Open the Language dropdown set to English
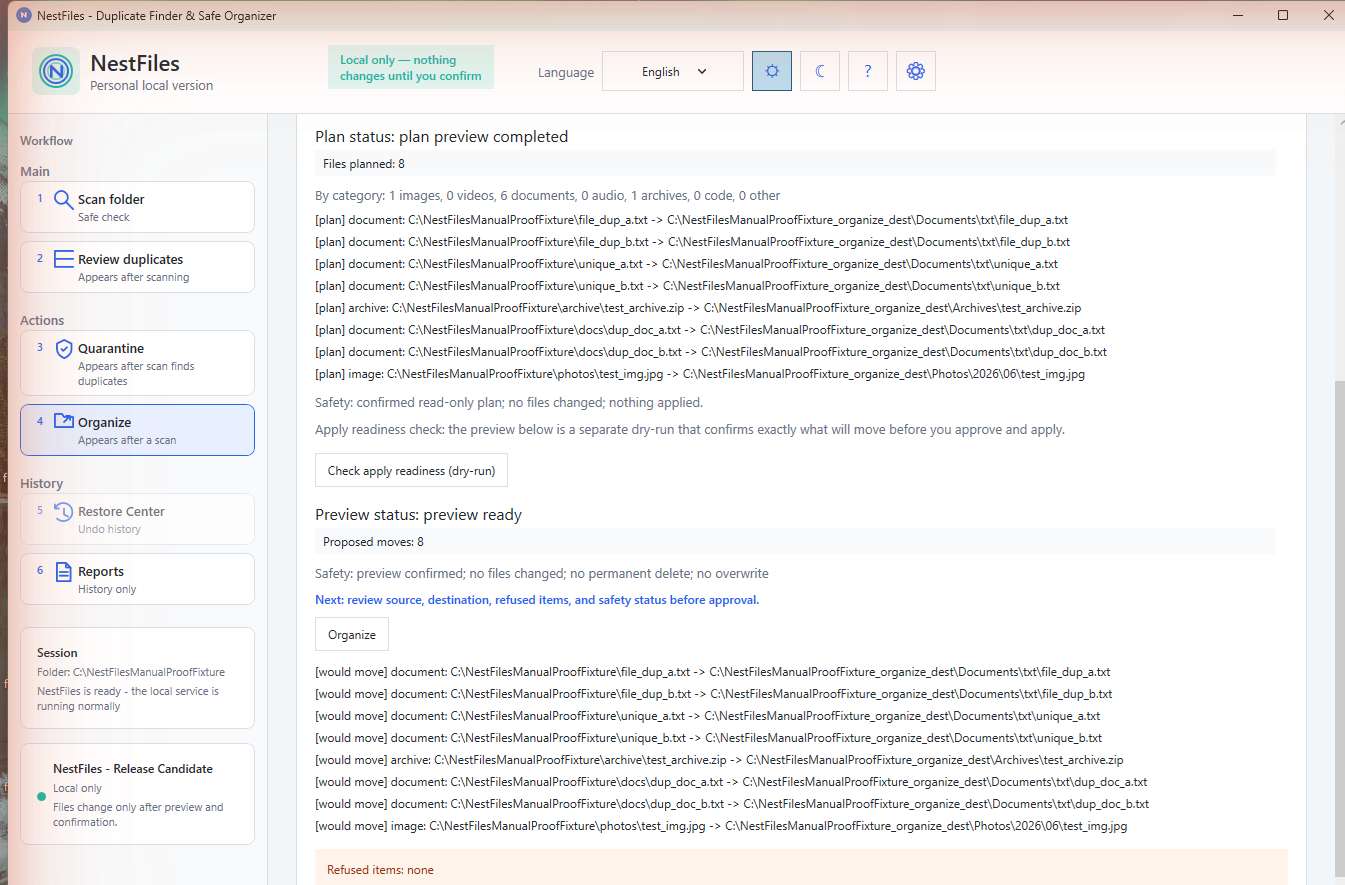The width and height of the screenshot is (1345, 885). tap(673, 71)
